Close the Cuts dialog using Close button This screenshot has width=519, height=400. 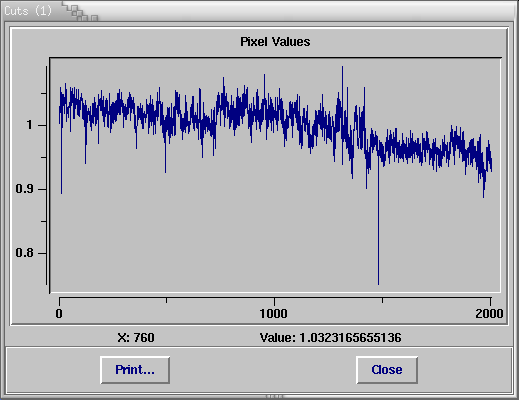tap(387, 370)
